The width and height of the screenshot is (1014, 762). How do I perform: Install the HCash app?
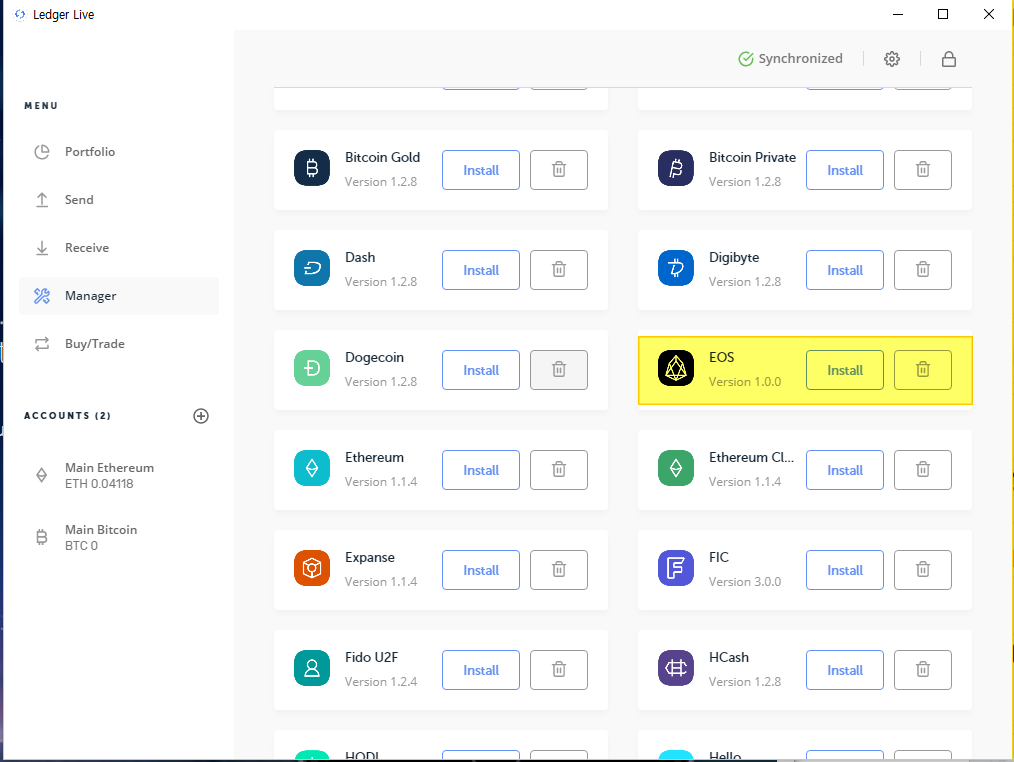845,670
